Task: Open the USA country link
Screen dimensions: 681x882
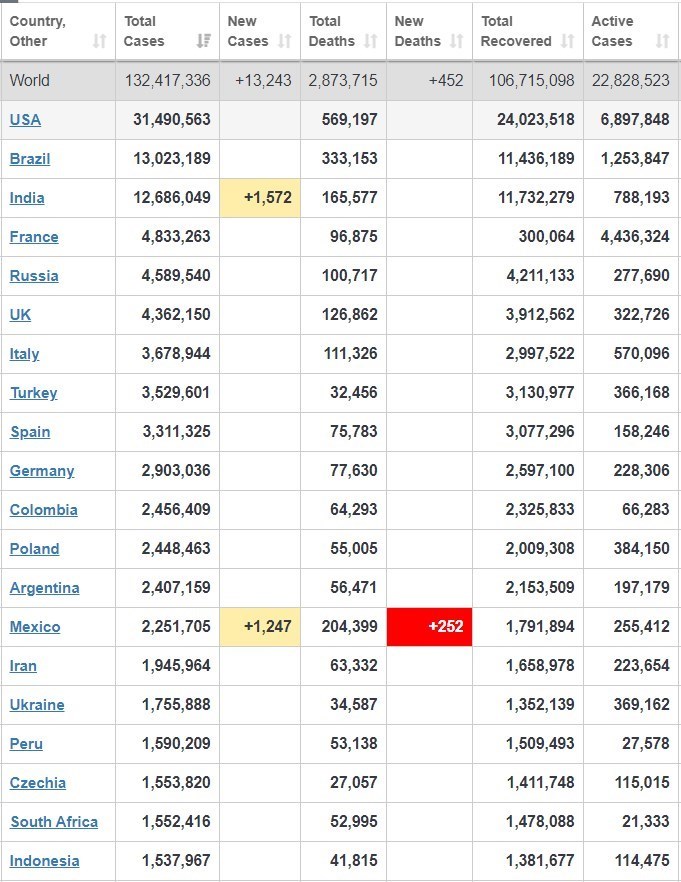Action: [25, 120]
